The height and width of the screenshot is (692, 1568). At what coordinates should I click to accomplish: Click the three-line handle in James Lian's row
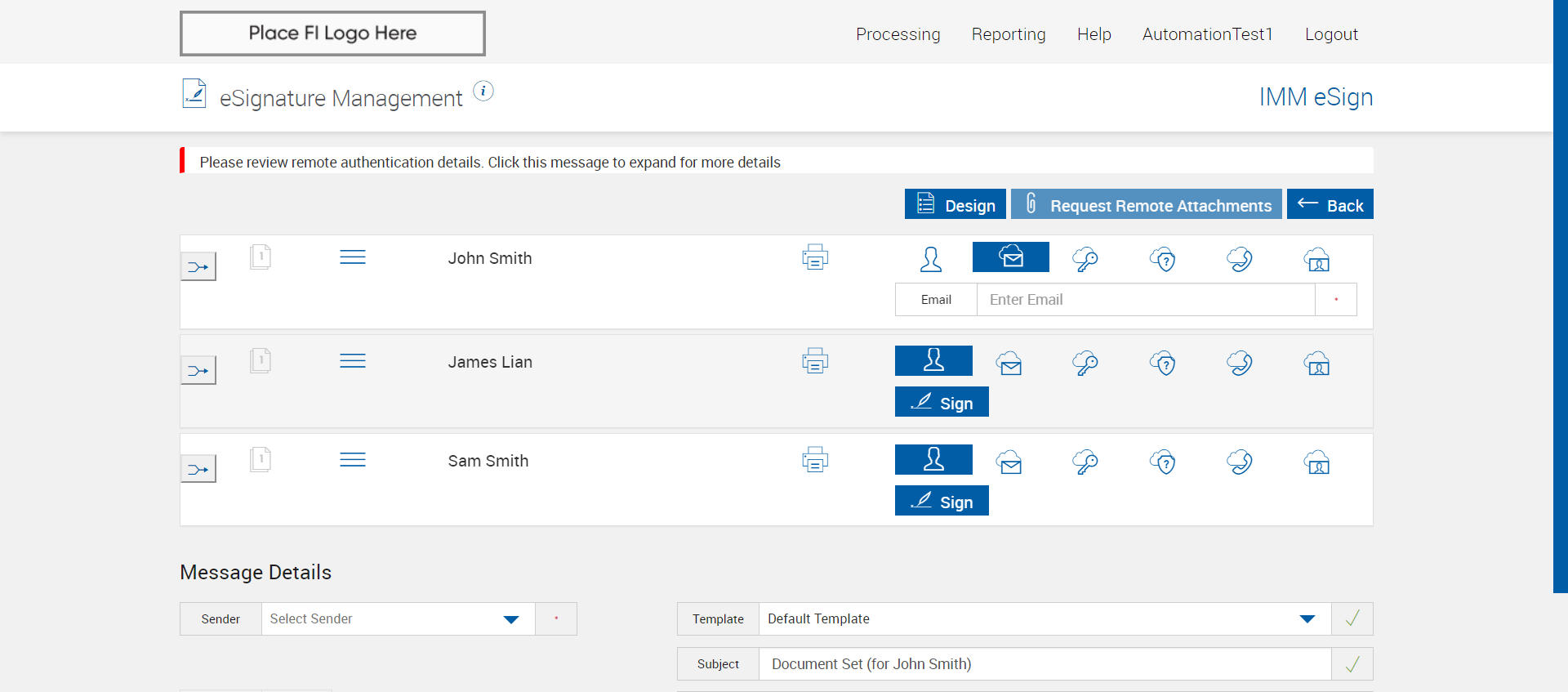353,361
